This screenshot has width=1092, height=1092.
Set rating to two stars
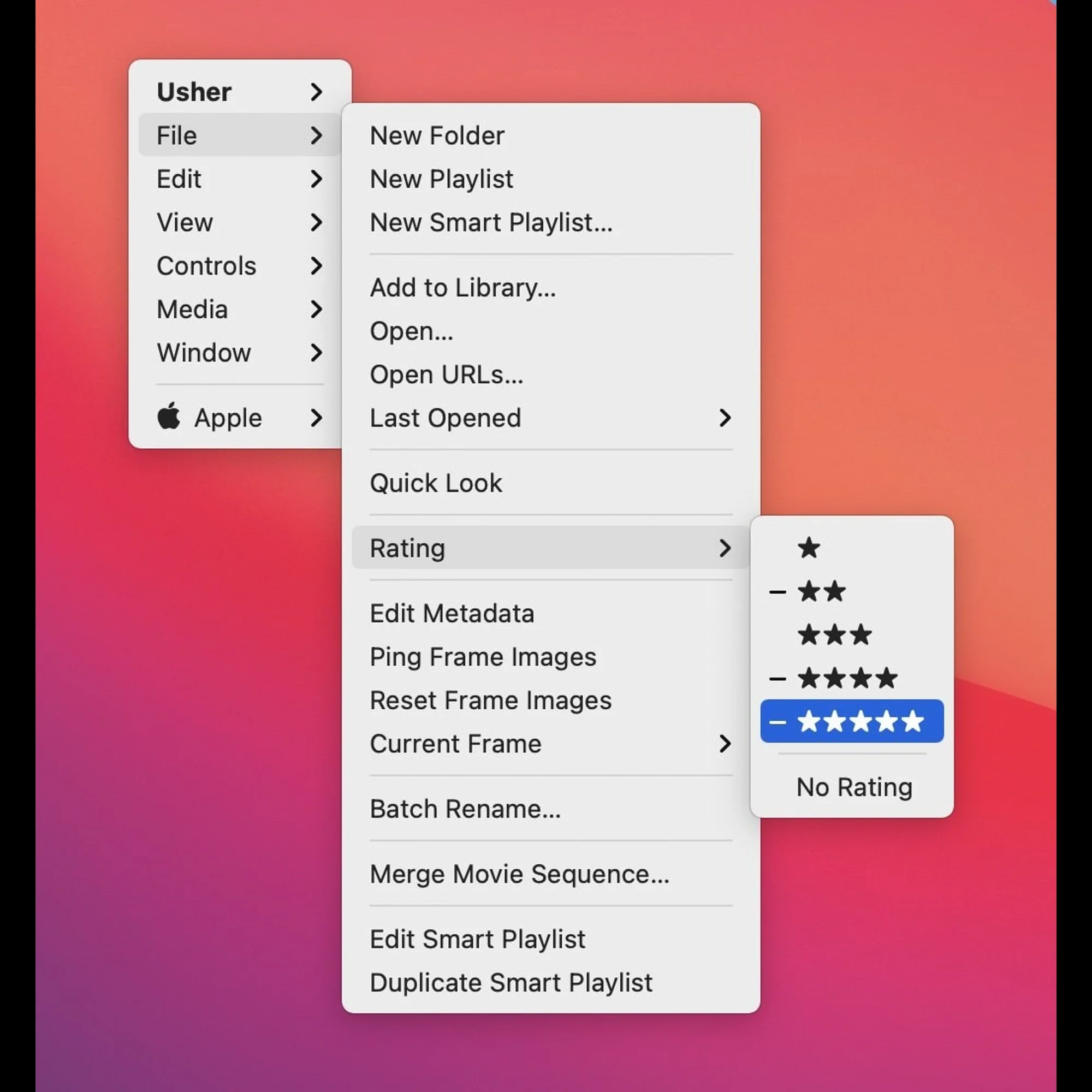(852, 591)
